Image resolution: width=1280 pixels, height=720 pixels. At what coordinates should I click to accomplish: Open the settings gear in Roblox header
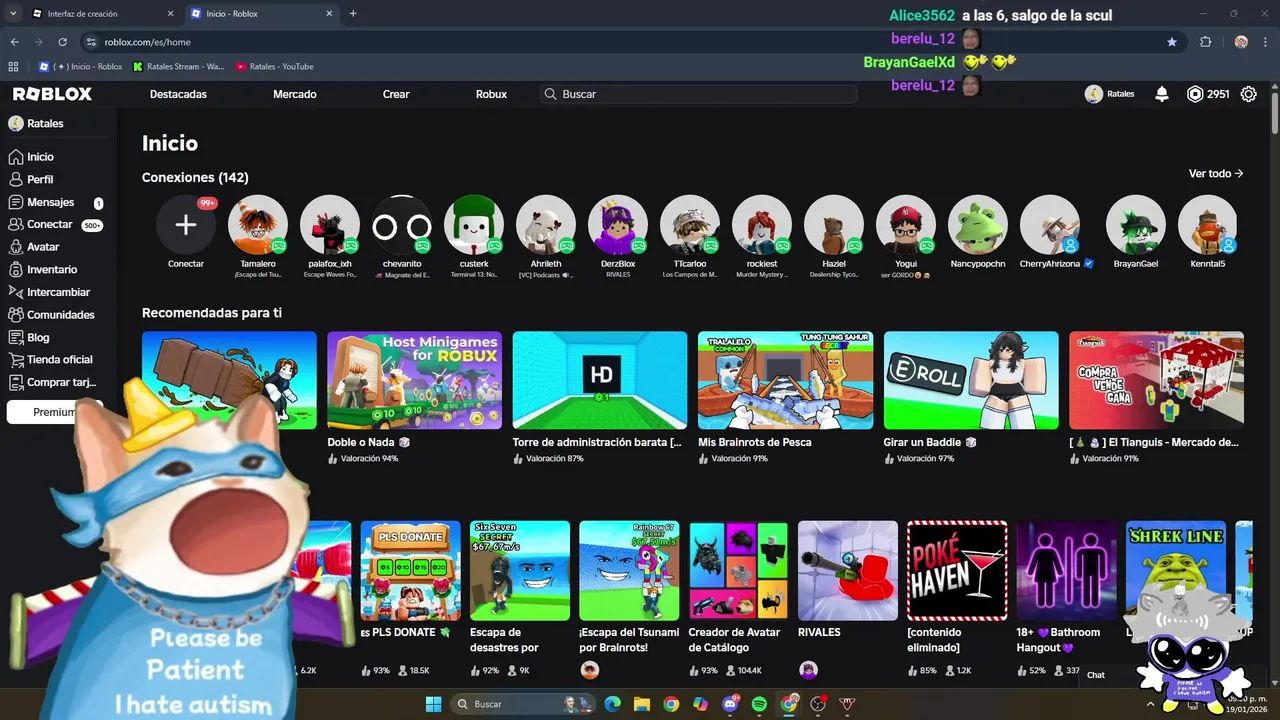pos(1249,94)
